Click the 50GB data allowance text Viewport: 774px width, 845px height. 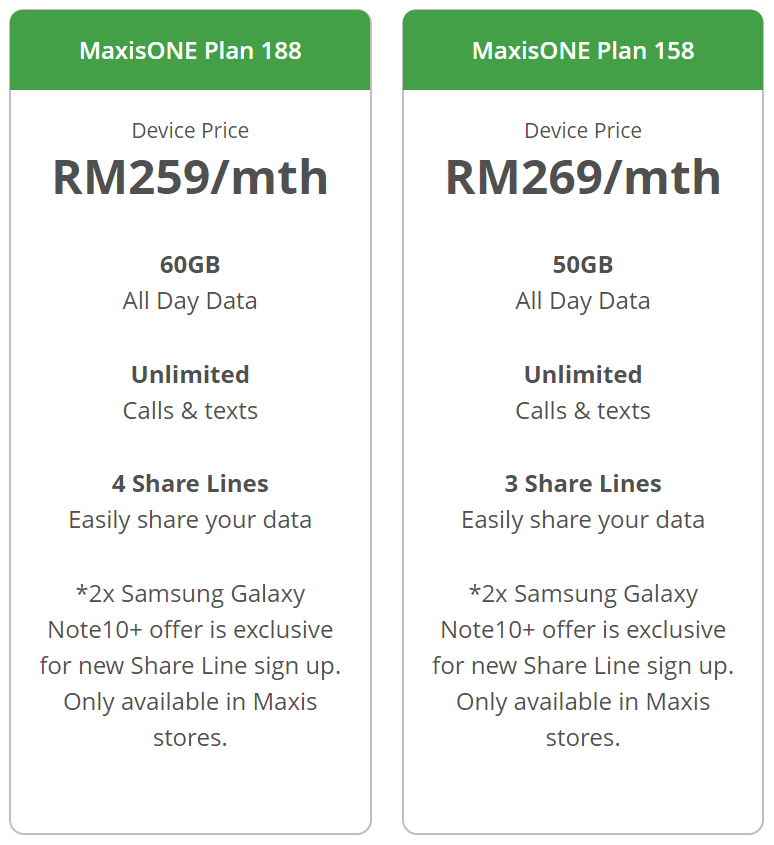[583, 265]
